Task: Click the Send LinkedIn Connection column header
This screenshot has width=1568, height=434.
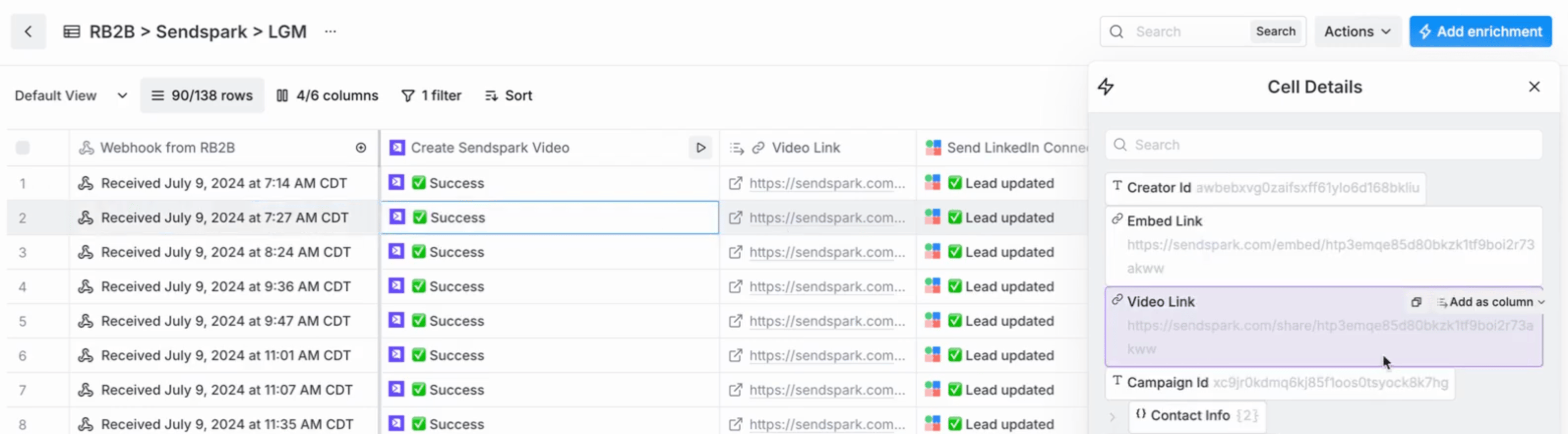Action: coord(1002,147)
